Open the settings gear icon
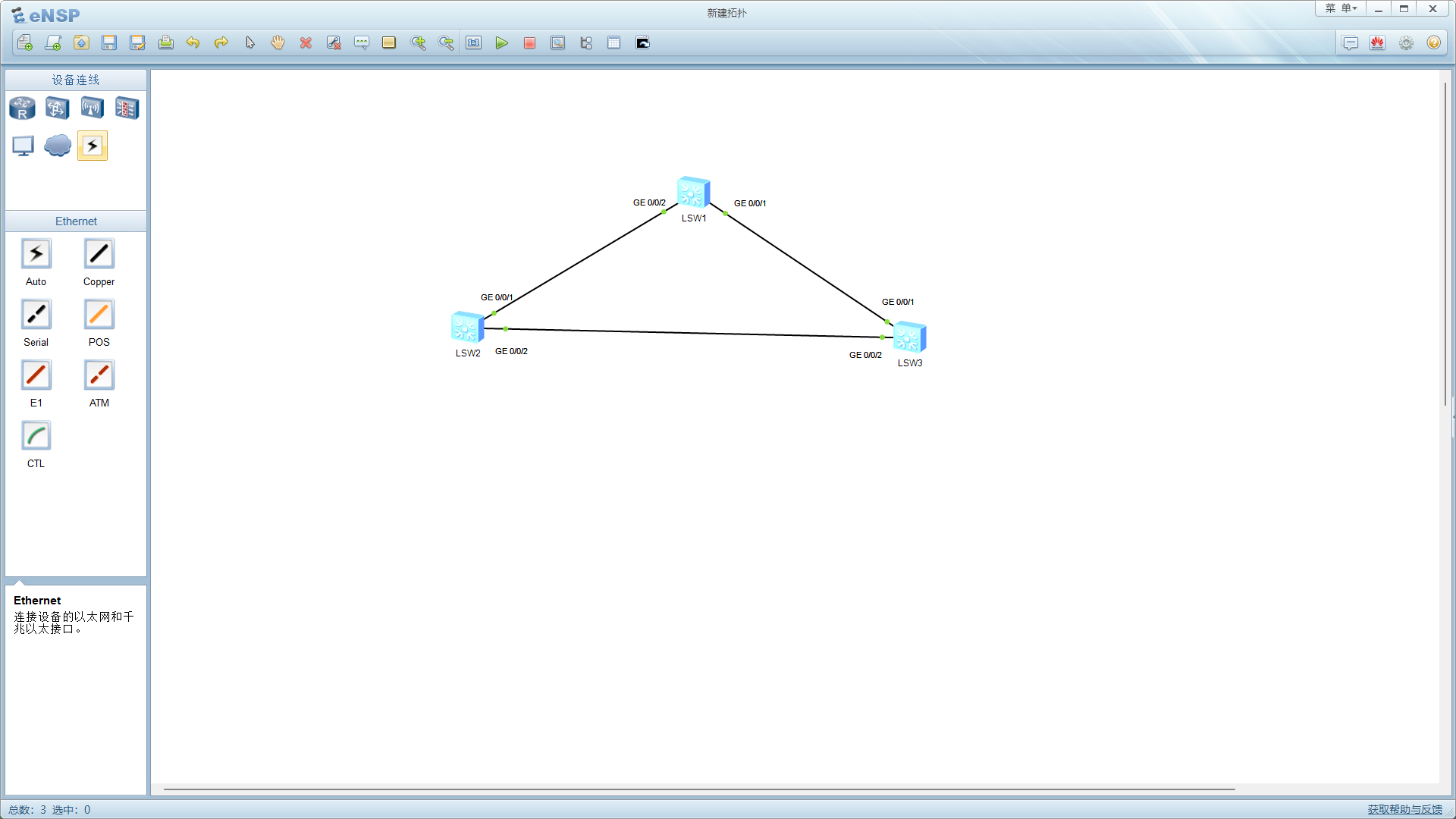Screen dimensions: 1456x819 click(x=1406, y=43)
